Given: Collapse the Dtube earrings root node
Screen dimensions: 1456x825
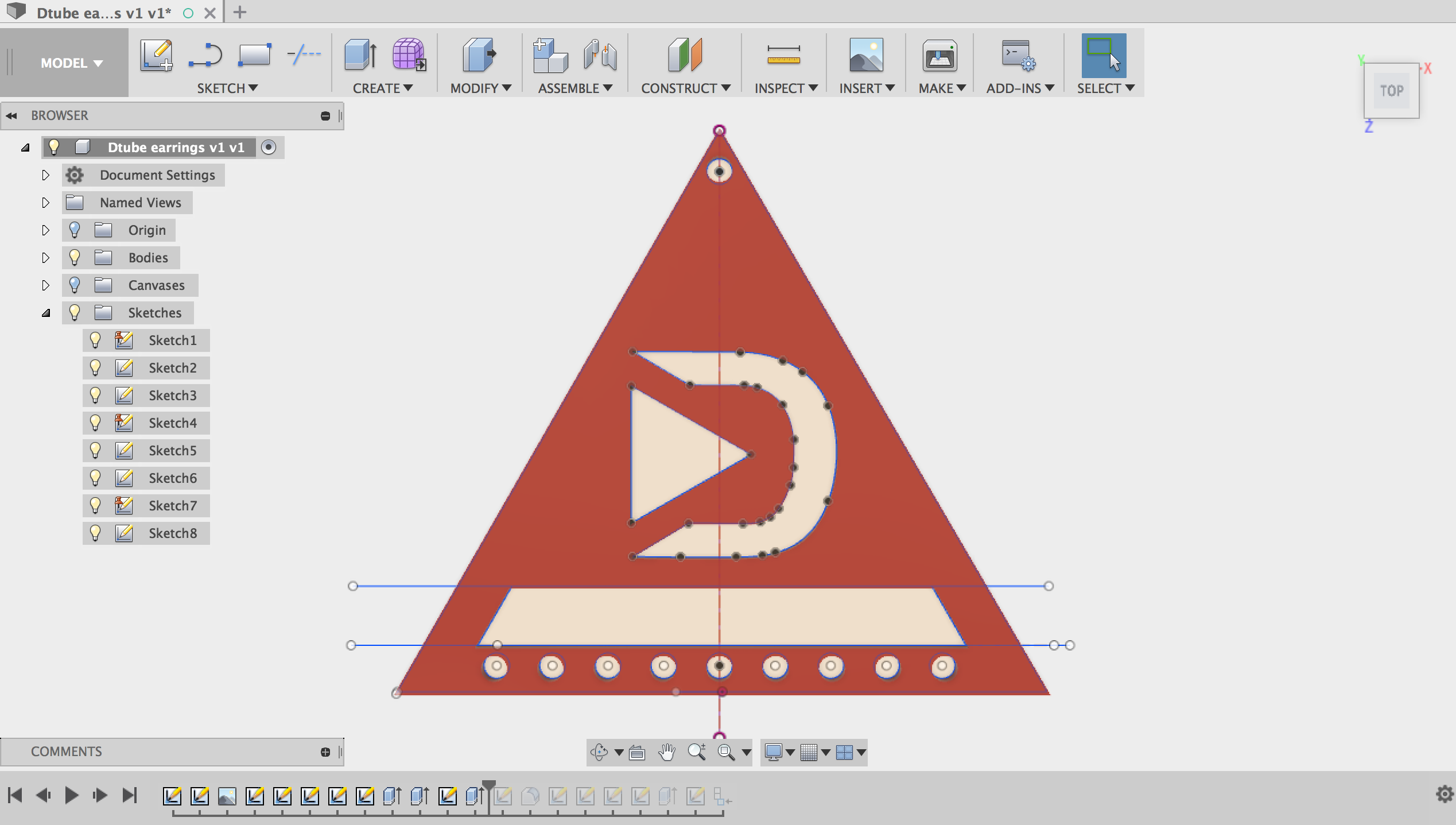Looking at the screenshot, I should [x=25, y=148].
